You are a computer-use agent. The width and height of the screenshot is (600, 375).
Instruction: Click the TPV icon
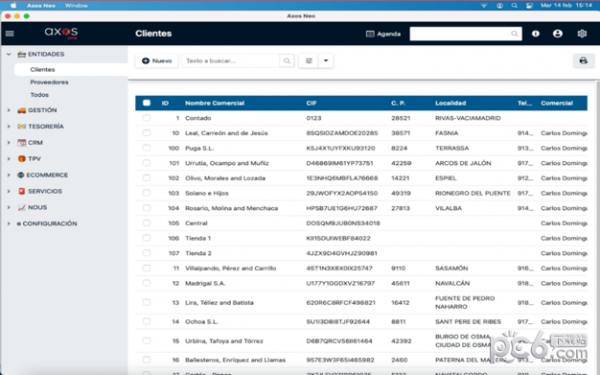click(21, 159)
